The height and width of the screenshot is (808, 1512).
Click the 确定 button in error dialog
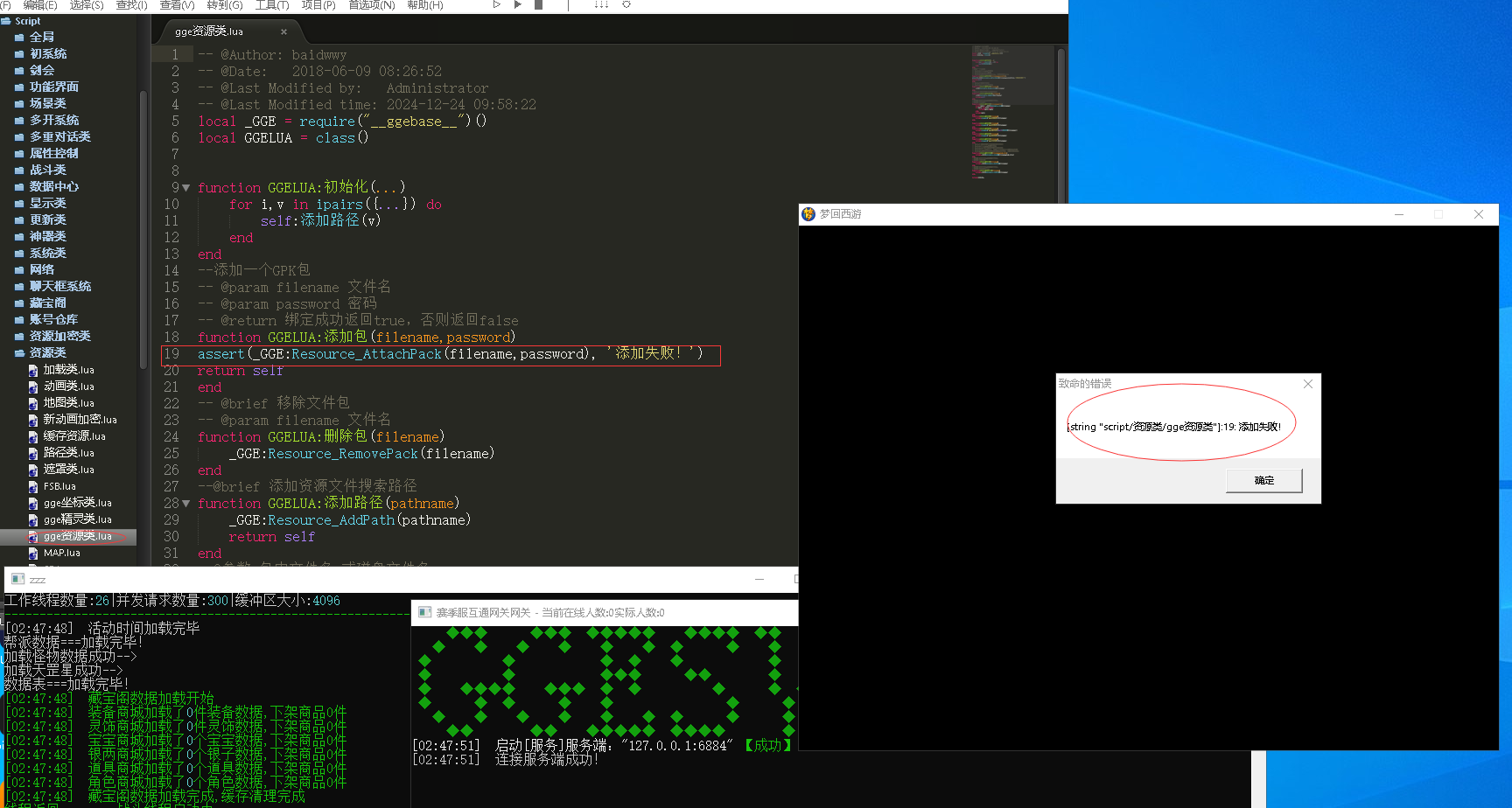(1263, 480)
